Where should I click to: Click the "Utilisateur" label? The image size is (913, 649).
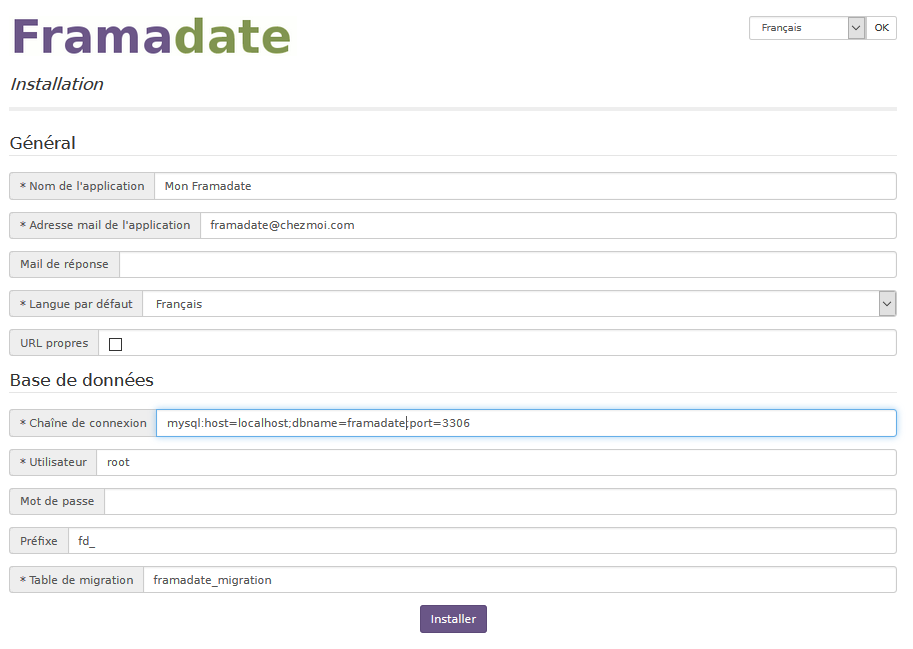coord(53,462)
